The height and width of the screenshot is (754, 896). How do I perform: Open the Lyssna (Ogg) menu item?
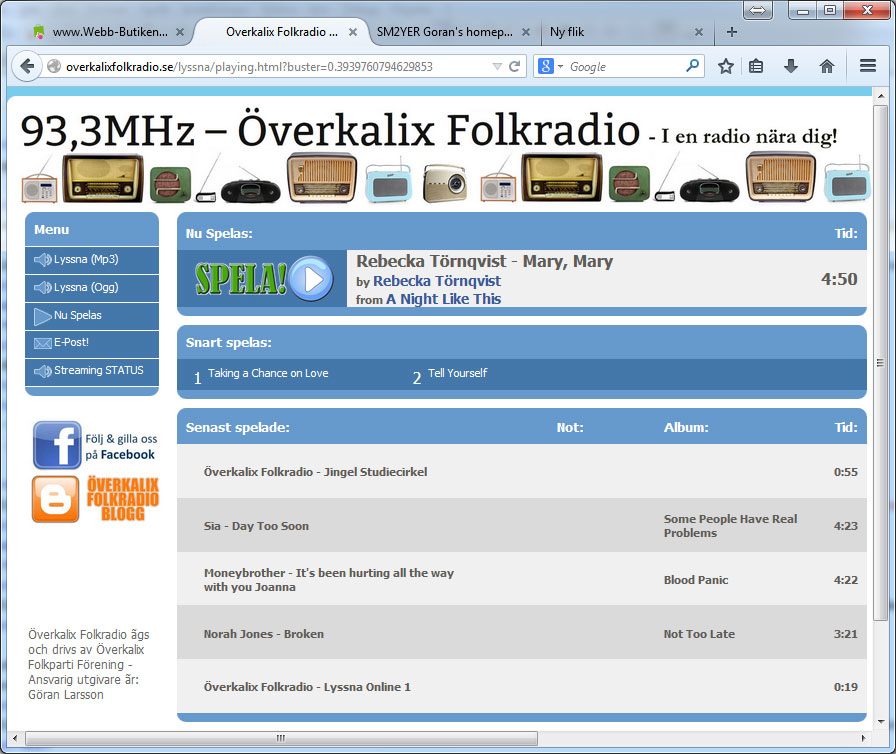pyautogui.click(x=92, y=288)
